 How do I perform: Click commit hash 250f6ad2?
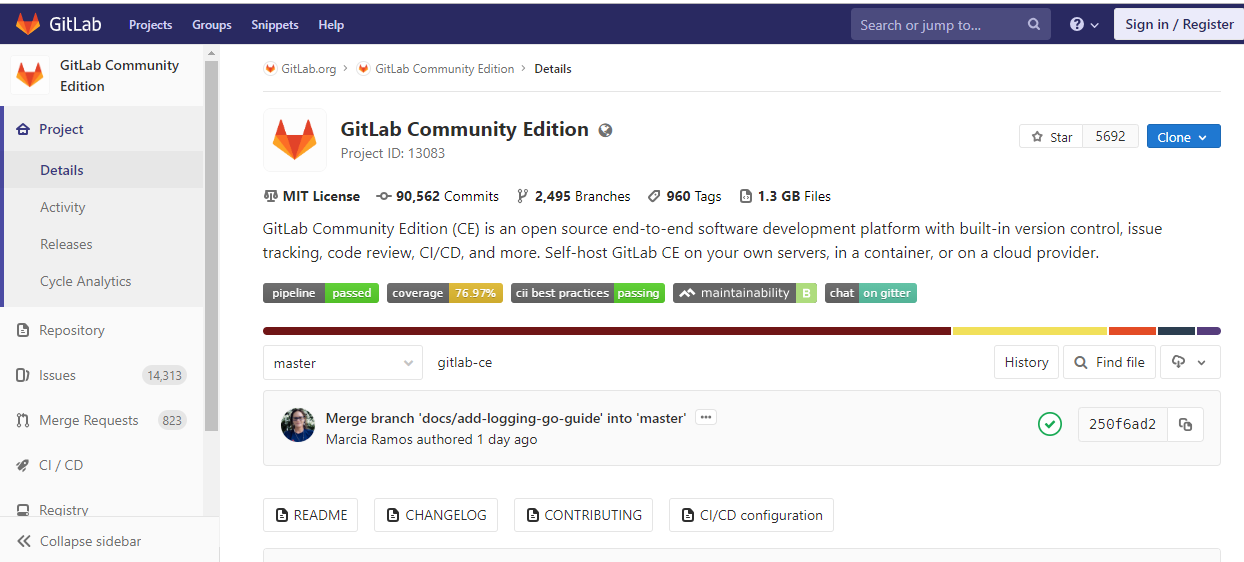[x=1122, y=424]
